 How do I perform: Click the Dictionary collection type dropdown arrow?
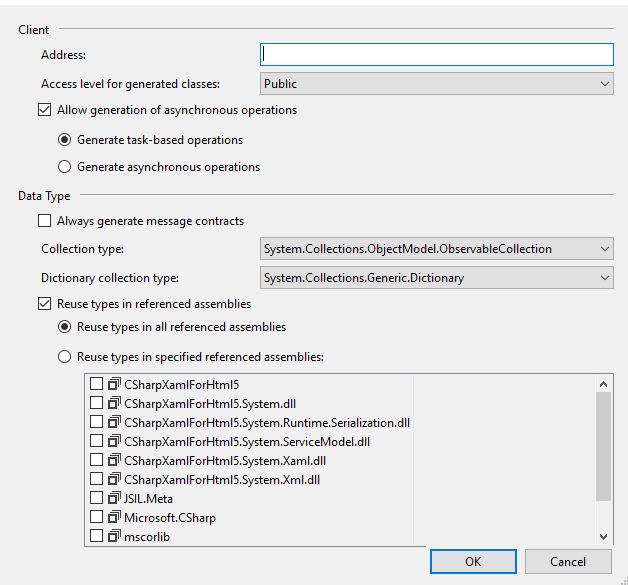605,277
